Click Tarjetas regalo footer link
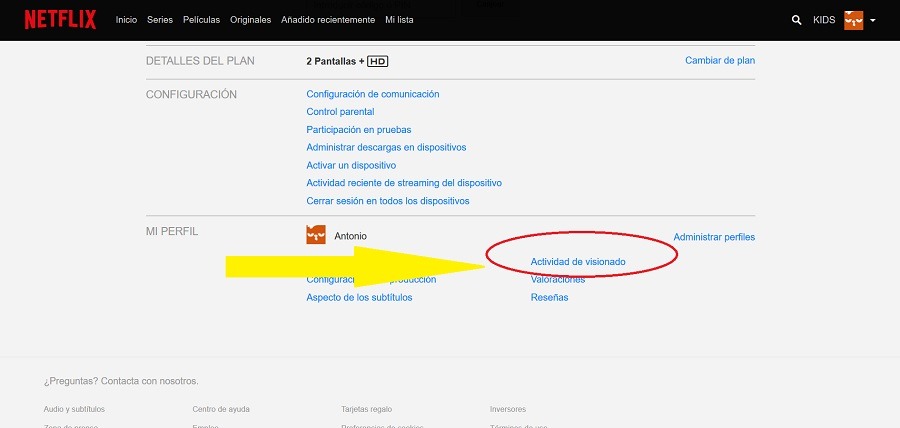Image resolution: width=900 pixels, height=428 pixels. pyautogui.click(x=366, y=410)
